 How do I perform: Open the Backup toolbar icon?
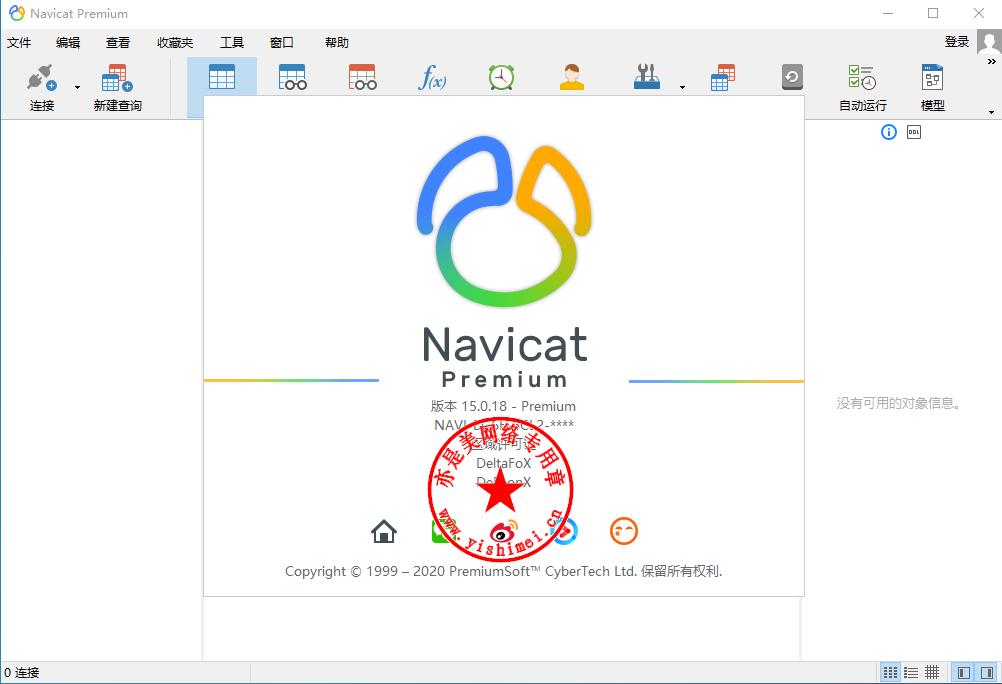coord(792,77)
